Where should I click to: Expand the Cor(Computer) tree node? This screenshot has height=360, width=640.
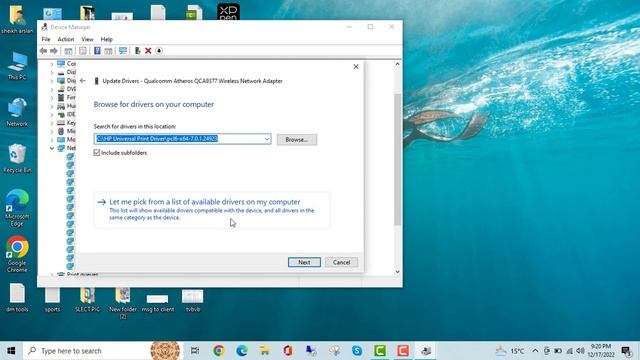click(52, 64)
